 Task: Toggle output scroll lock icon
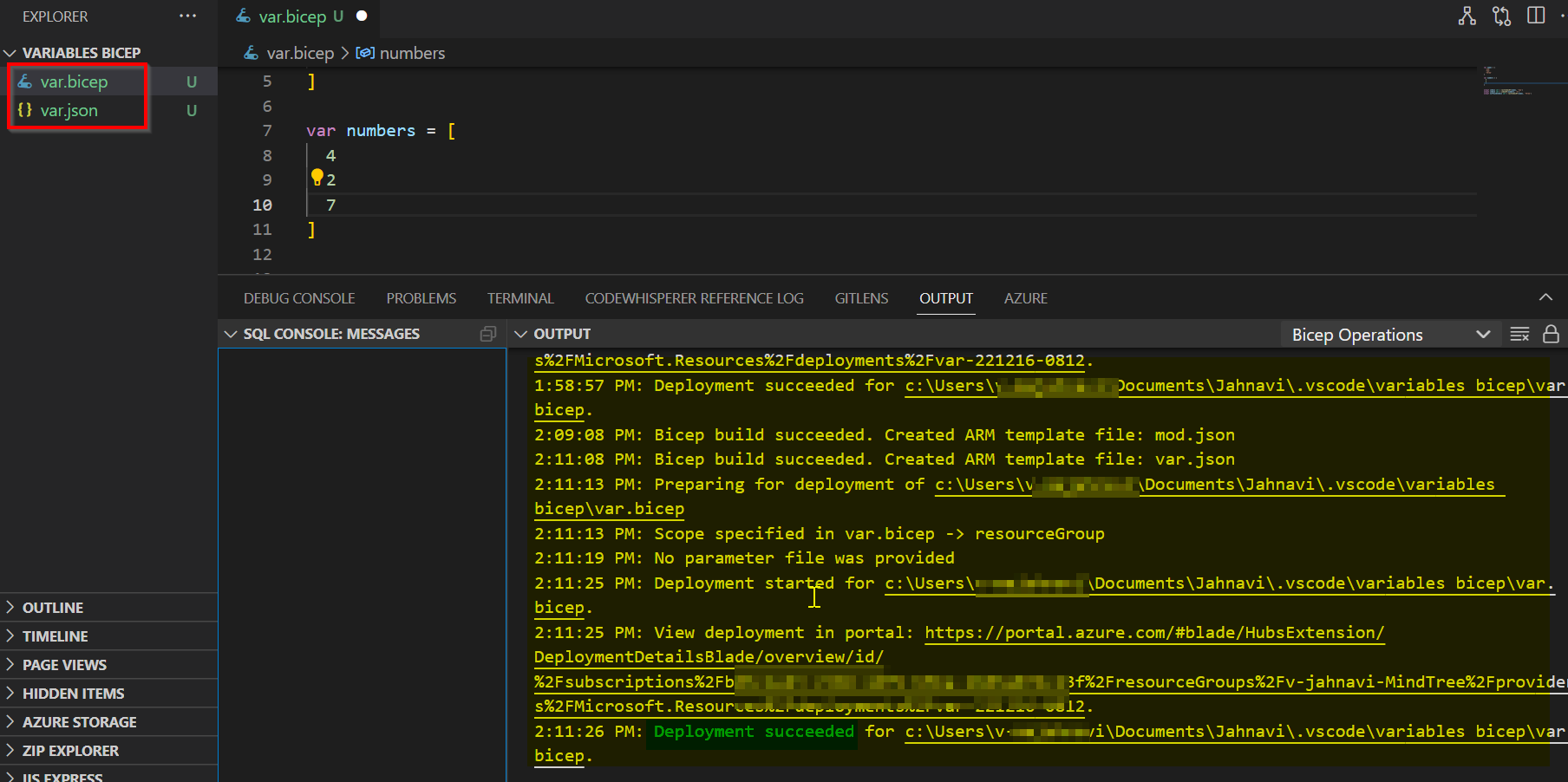coord(1551,335)
